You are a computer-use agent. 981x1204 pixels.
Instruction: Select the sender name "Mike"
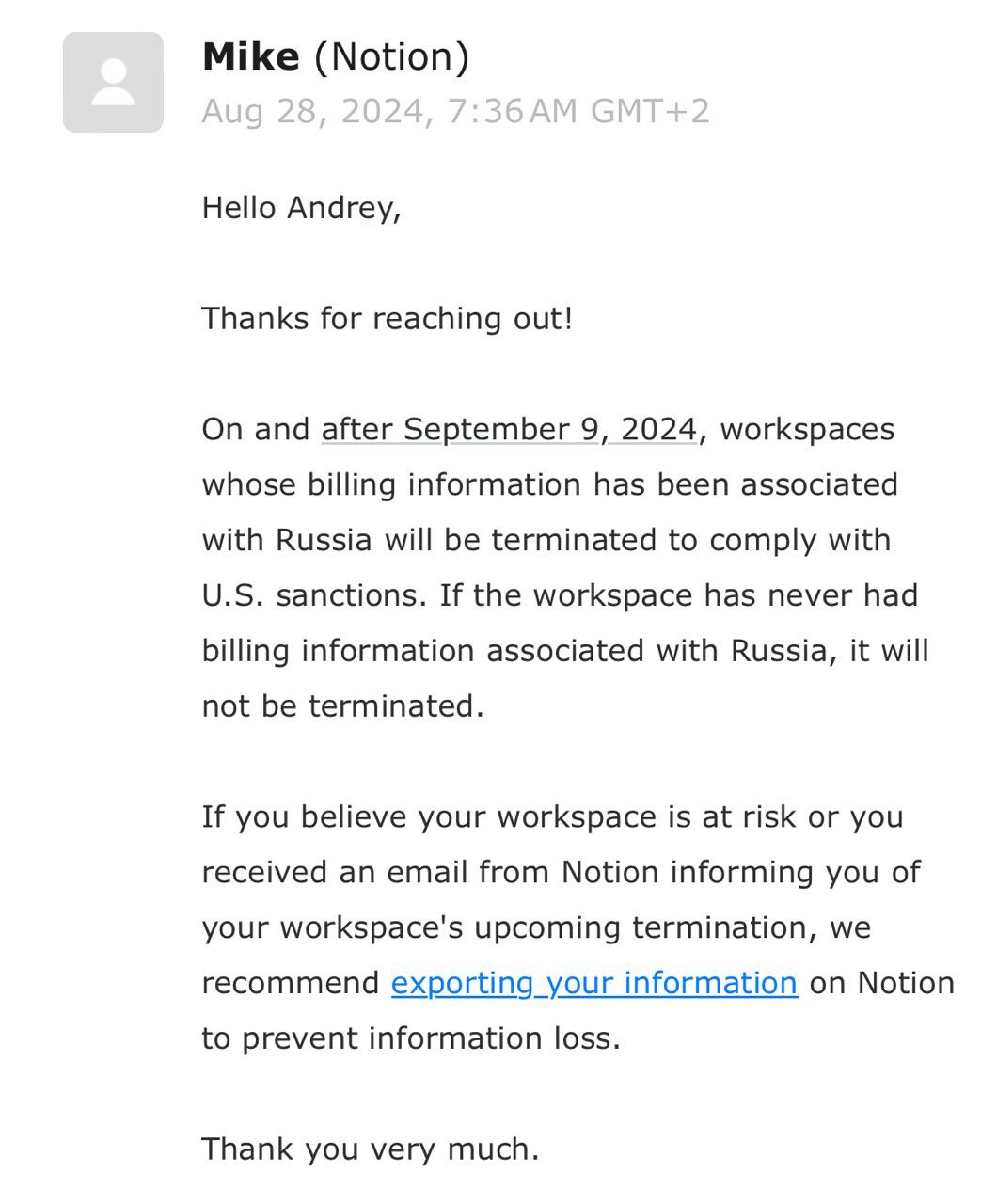[x=250, y=56]
